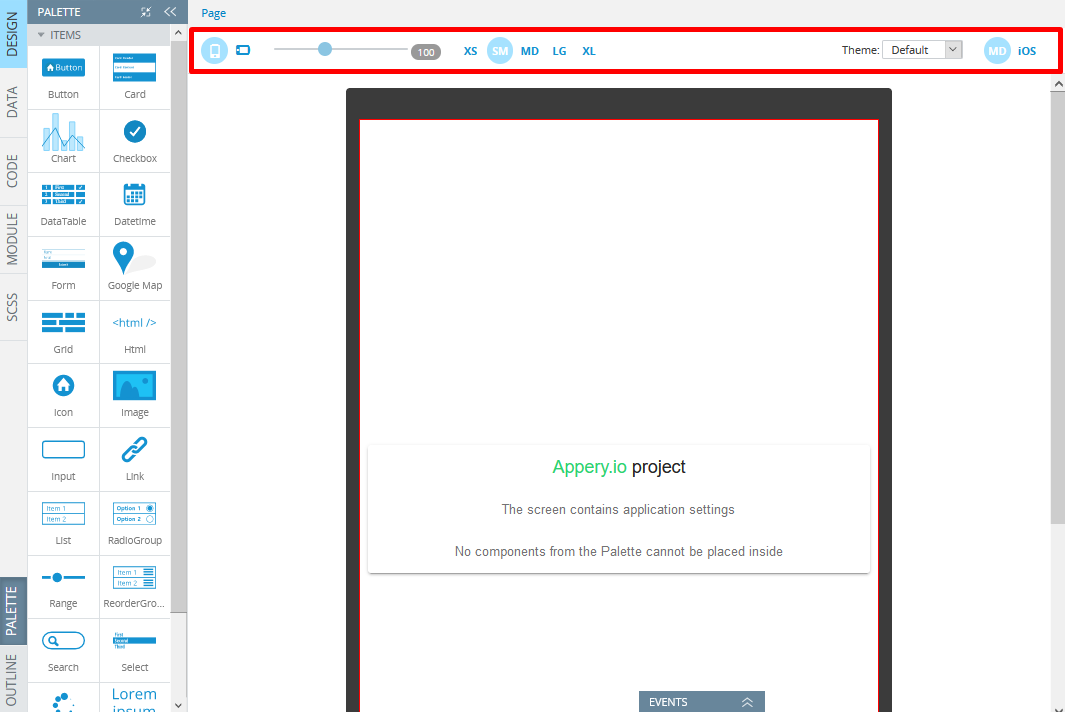Choose the Checkbox component in palette
The width and height of the screenshot is (1065, 712).
(134, 141)
